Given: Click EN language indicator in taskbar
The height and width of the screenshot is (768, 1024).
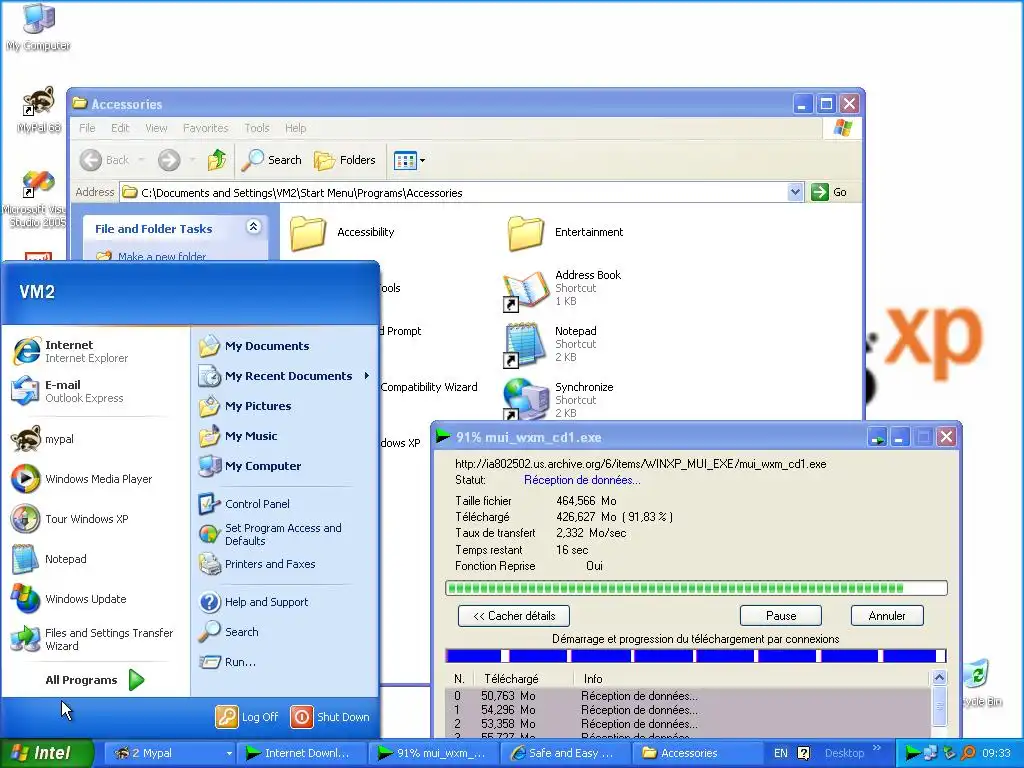Looking at the screenshot, I should pyautogui.click(x=780, y=753).
